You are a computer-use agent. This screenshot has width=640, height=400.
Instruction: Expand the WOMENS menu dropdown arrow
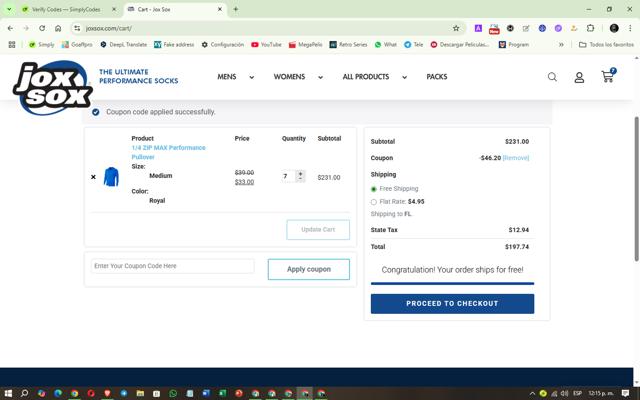(320, 77)
